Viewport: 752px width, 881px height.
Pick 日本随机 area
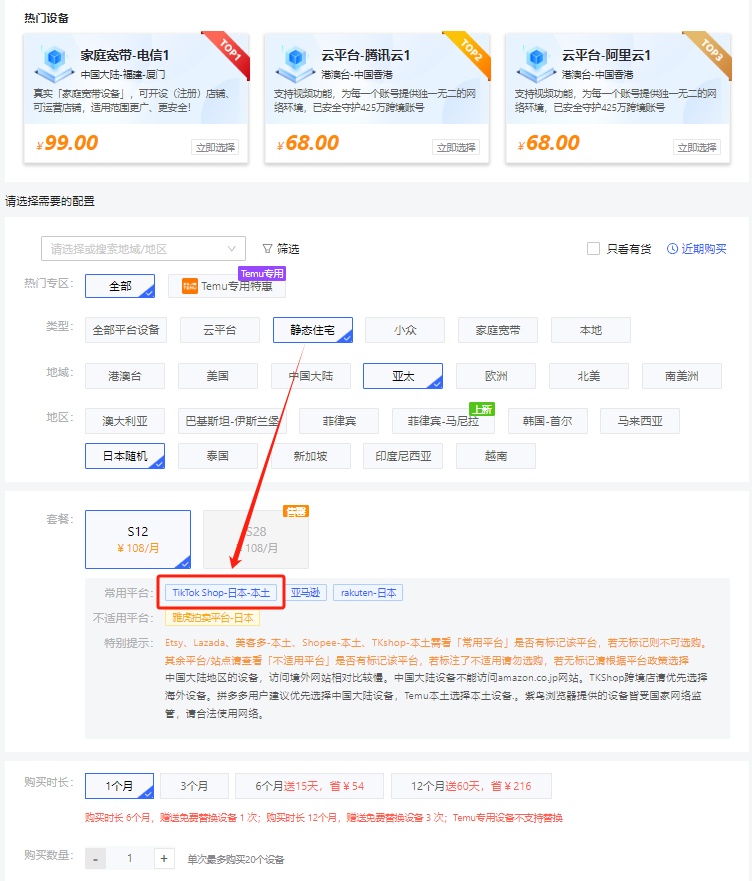pyautogui.click(x=125, y=456)
